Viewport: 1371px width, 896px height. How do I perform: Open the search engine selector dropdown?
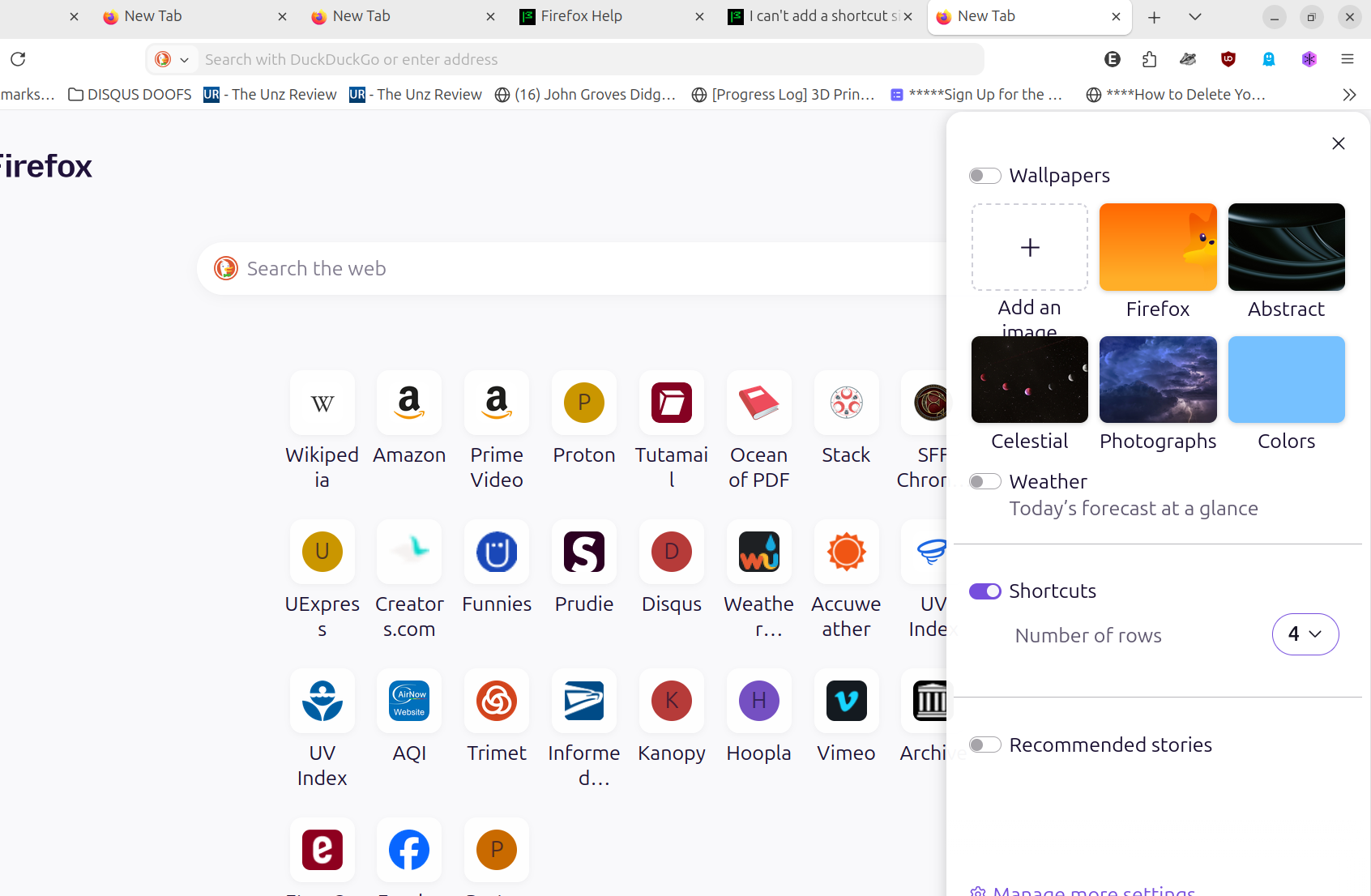pyautogui.click(x=173, y=59)
